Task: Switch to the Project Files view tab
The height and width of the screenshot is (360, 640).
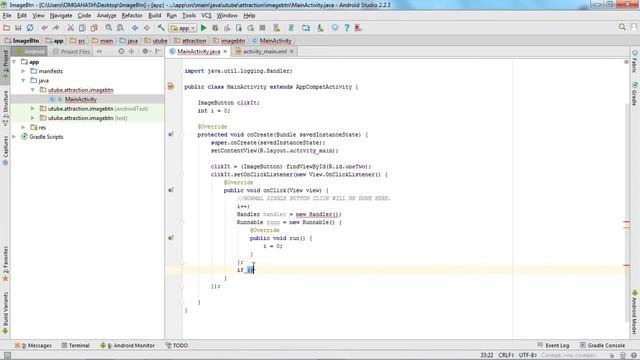Action: pyautogui.click(x=71, y=51)
